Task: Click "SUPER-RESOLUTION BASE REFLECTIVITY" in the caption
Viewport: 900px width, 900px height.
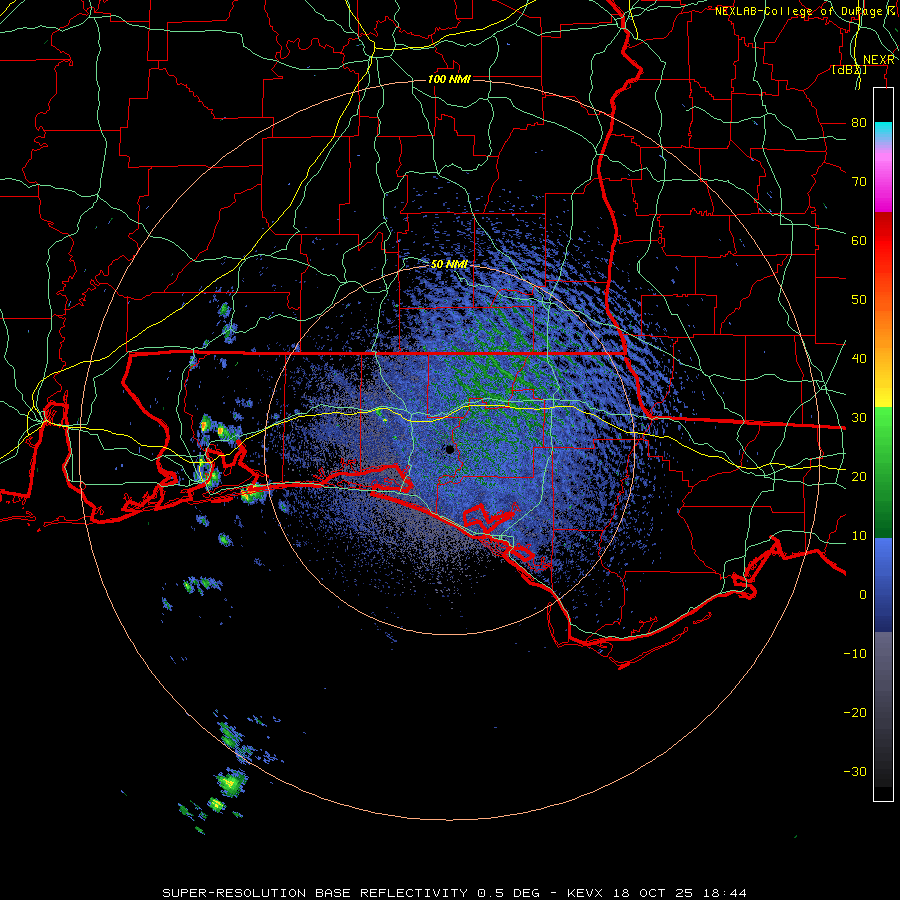Action: tap(315, 893)
